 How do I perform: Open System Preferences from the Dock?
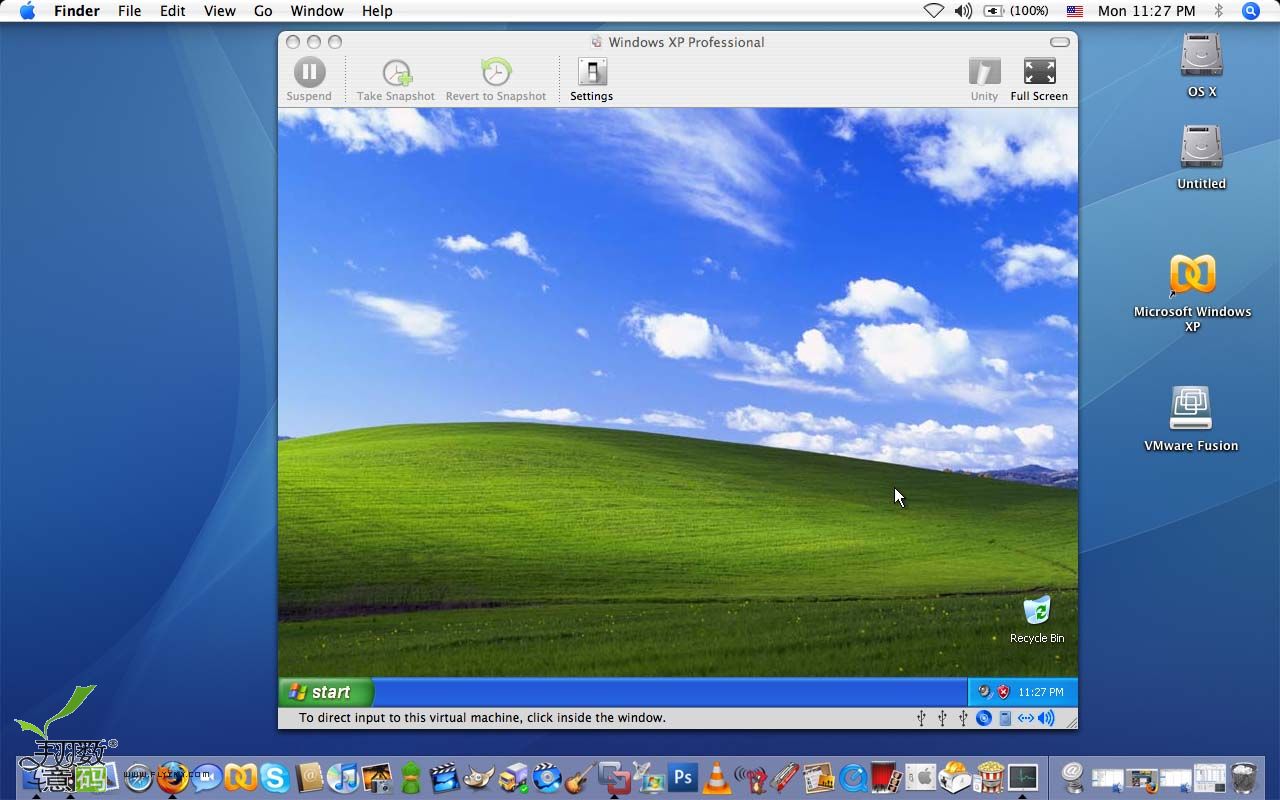click(x=920, y=777)
